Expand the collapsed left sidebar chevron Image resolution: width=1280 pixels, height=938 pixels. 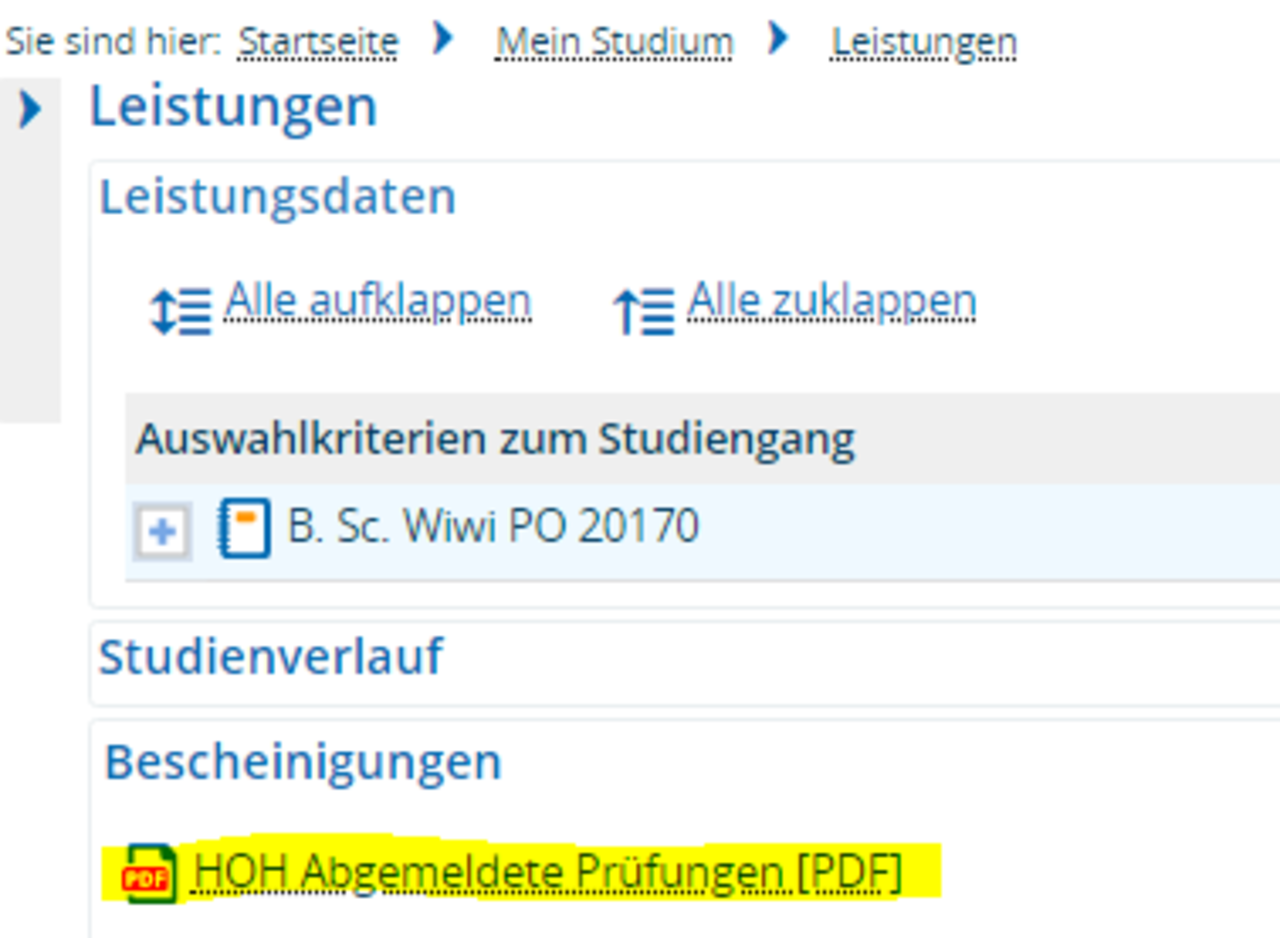(x=30, y=110)
